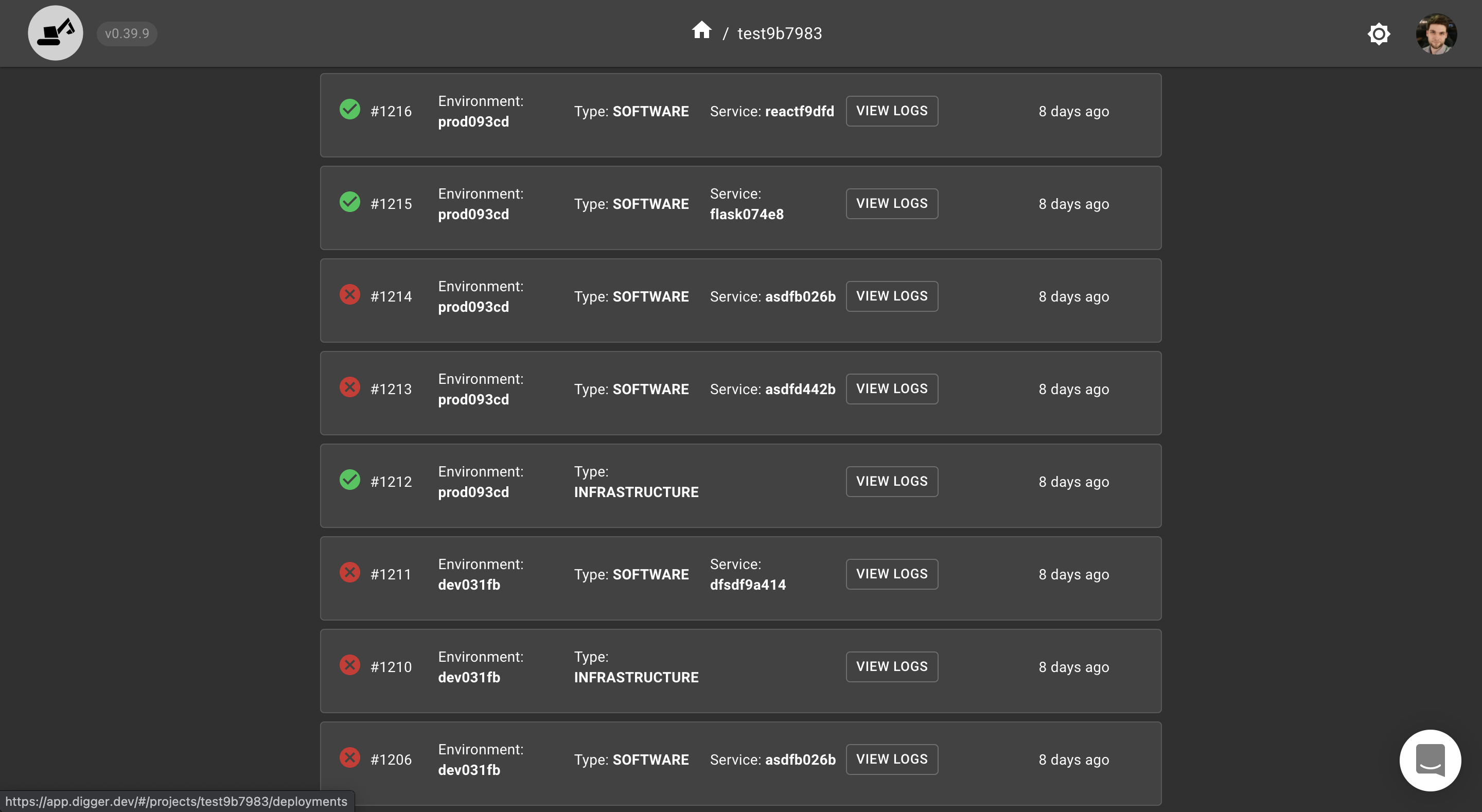Open logs for deployment #1213
The height and width of the screenshot is (812, 1482).
click(x=891, y=389)
